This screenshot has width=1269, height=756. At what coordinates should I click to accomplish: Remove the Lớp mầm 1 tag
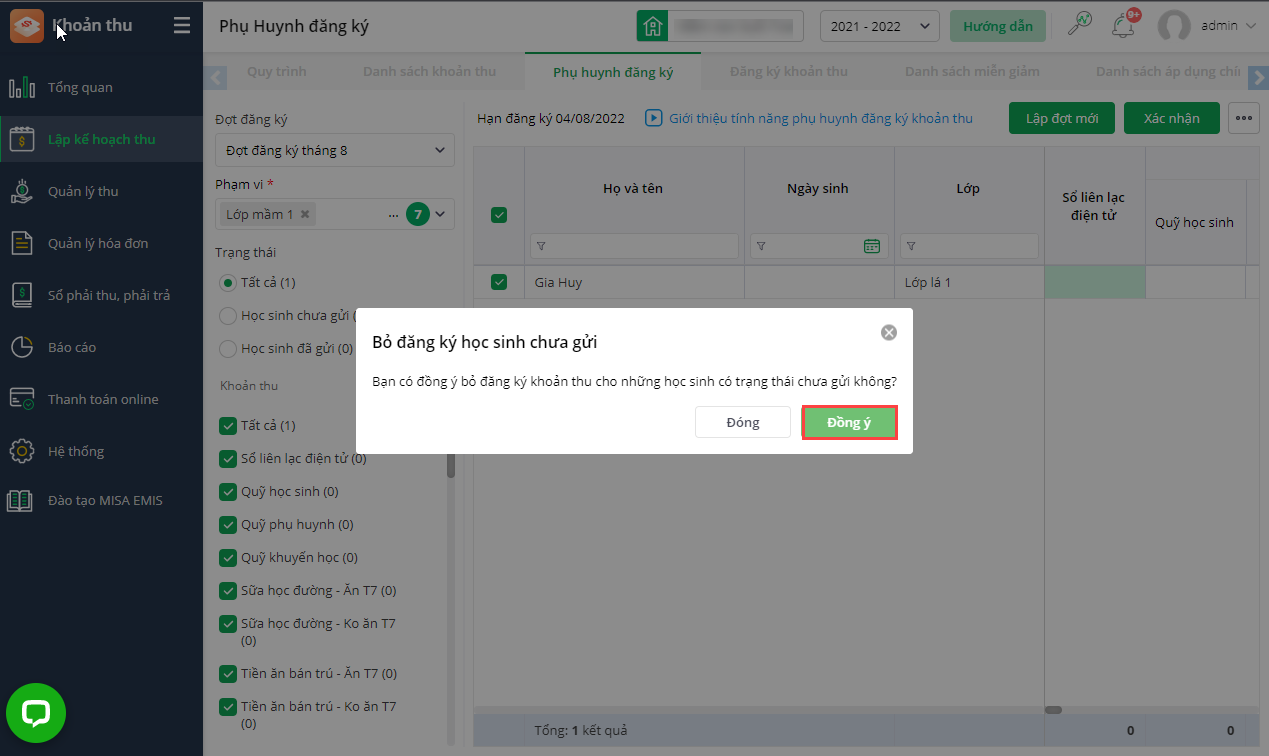pyautogui.click(x=305, y=214)
